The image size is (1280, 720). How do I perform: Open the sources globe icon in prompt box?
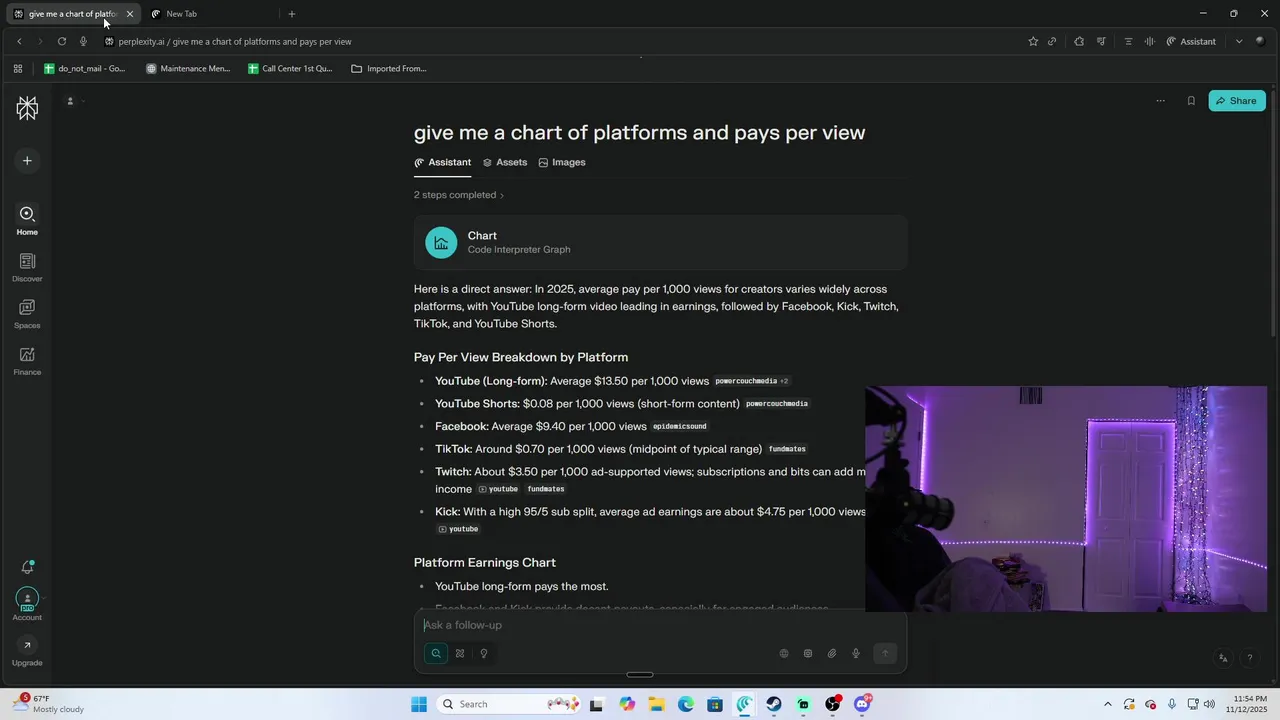coord(784,653)
